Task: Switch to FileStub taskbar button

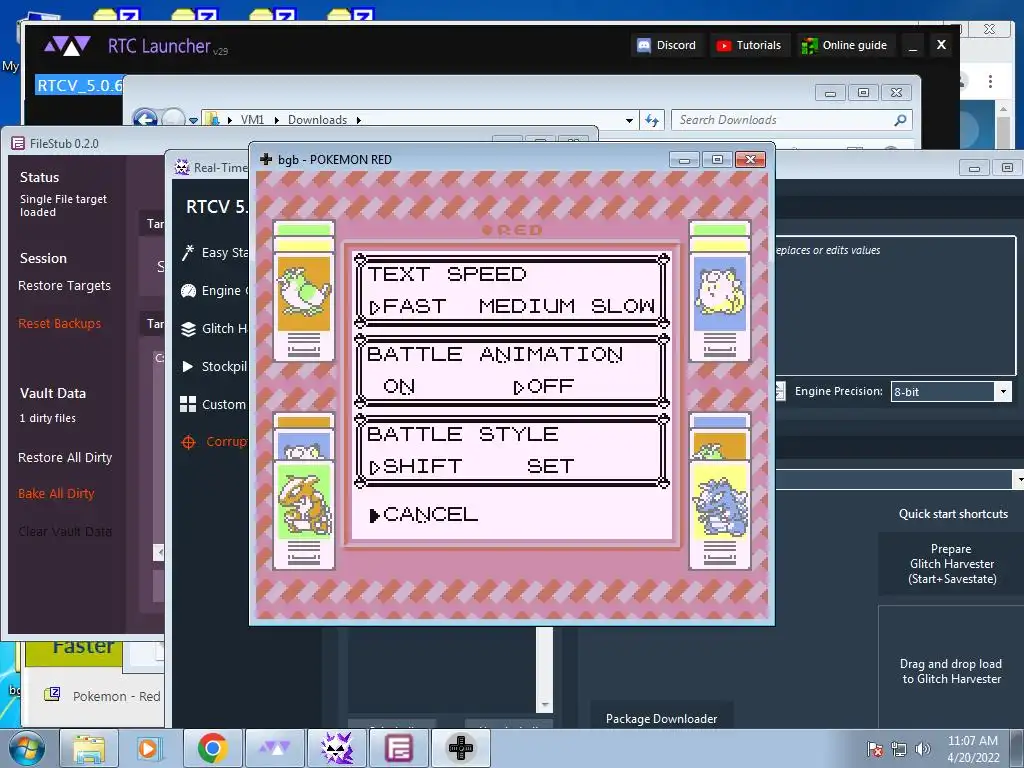Action: tap(398, 748)
